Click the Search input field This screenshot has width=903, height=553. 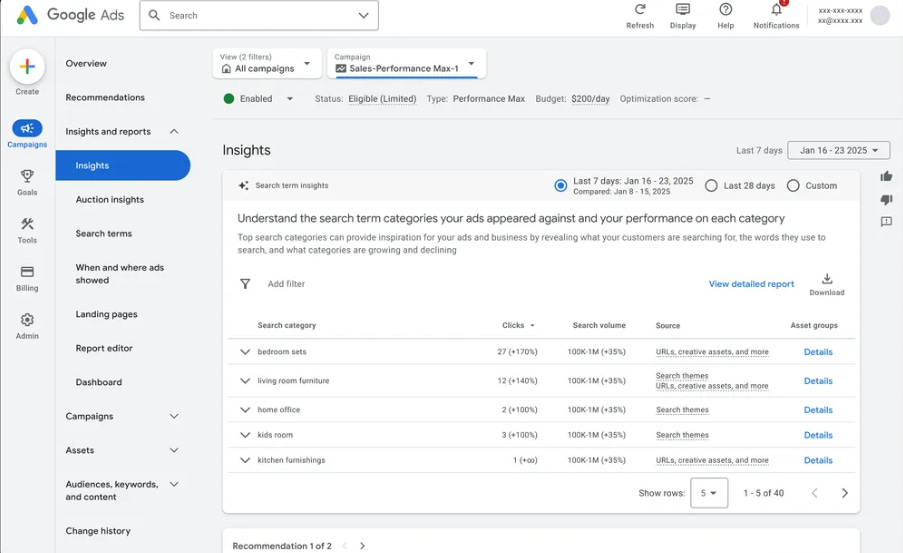[x=259, y=16]
